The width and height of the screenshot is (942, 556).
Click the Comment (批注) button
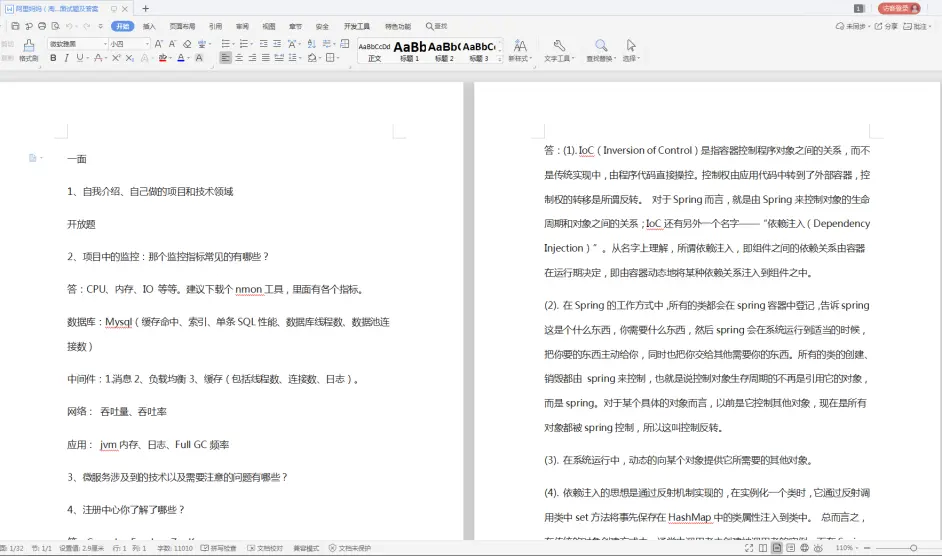917,26
